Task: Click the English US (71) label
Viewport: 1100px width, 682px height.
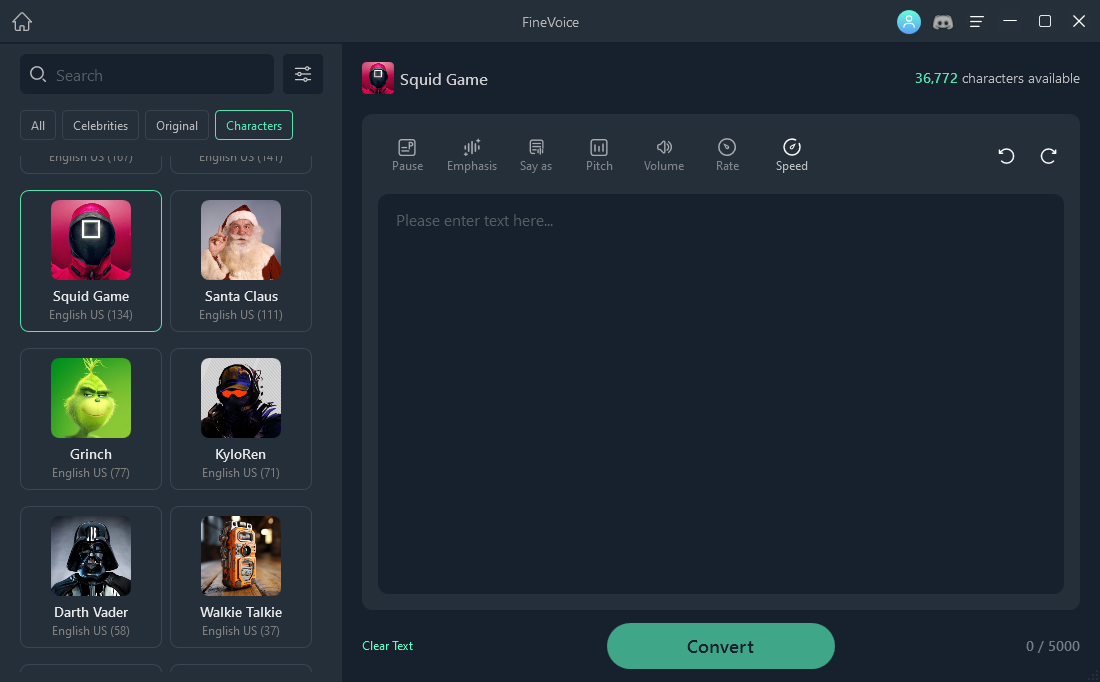Action: [241, 473]
